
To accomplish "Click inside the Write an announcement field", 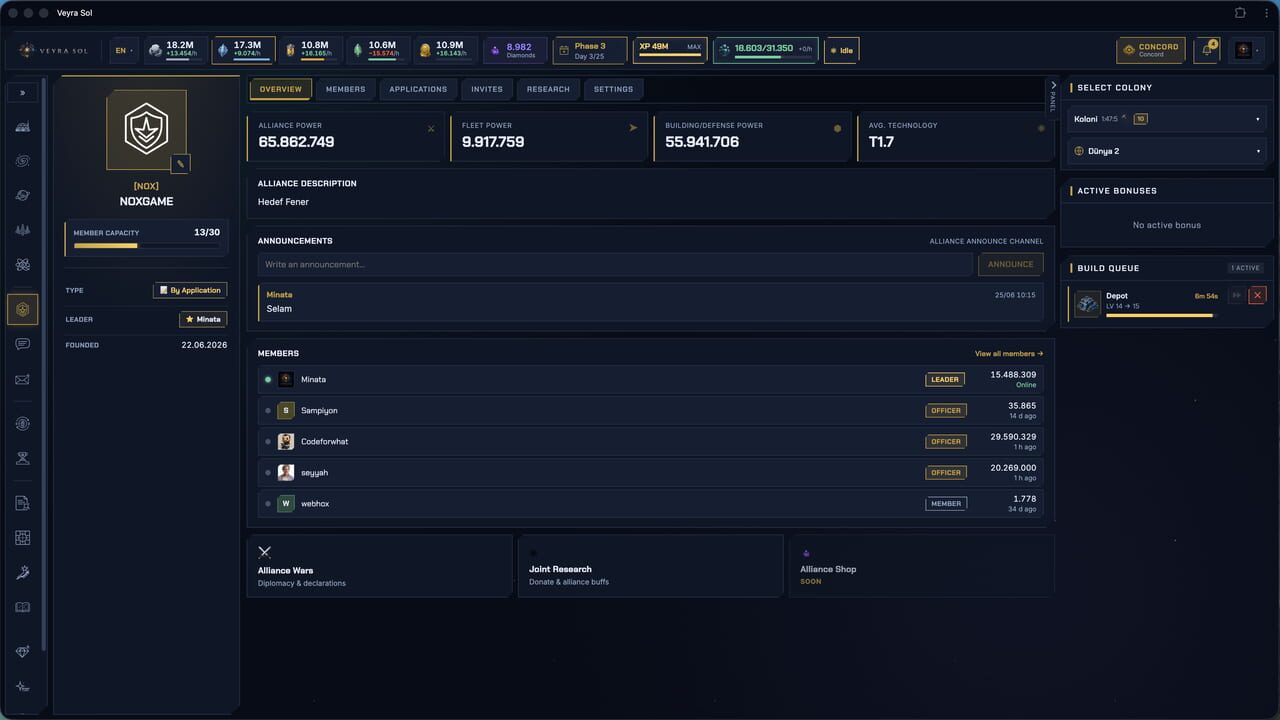I will click(615, 264).
